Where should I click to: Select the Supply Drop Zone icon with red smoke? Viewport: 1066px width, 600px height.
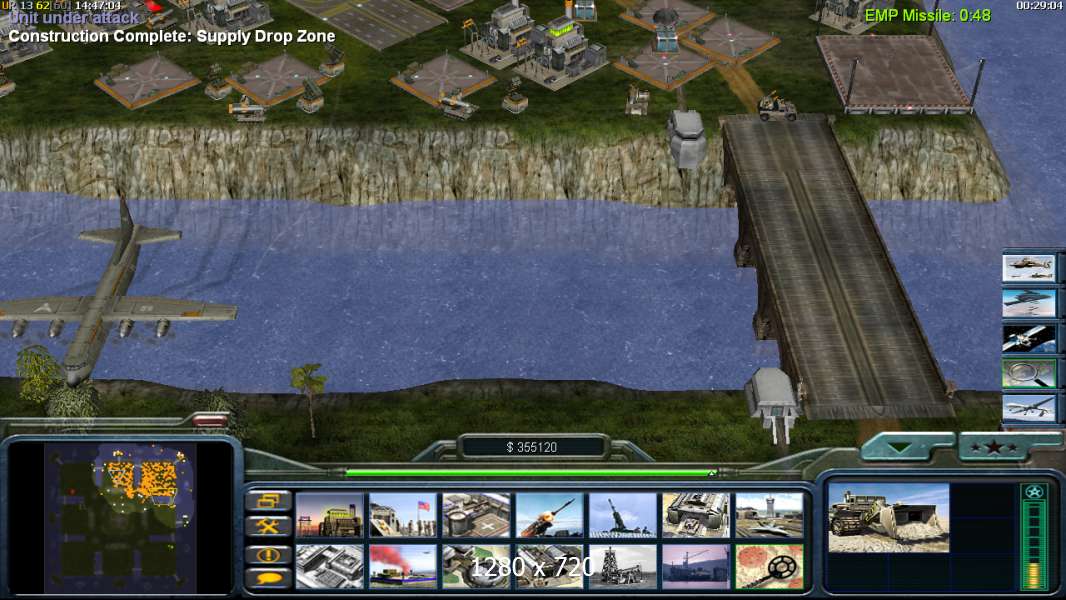tap(402, 566)
